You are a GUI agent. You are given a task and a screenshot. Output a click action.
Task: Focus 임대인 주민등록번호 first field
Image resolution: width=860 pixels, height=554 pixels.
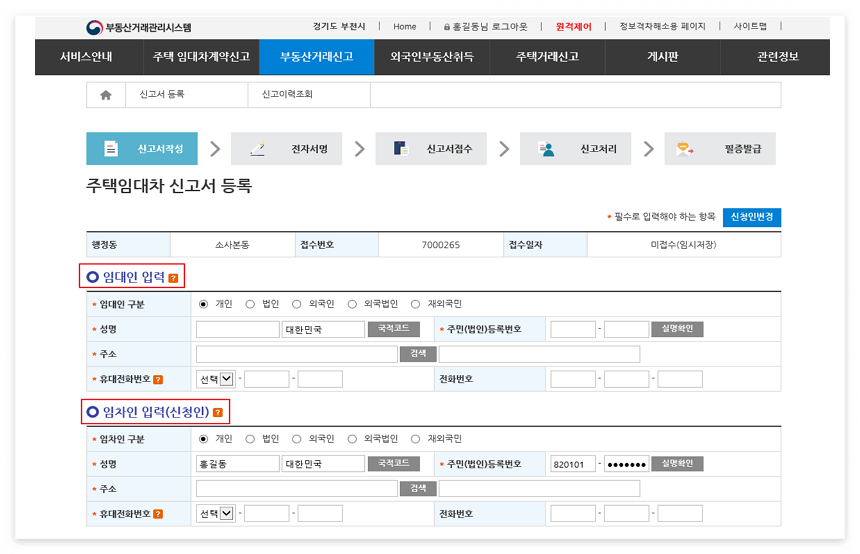(x=573, y=329)
